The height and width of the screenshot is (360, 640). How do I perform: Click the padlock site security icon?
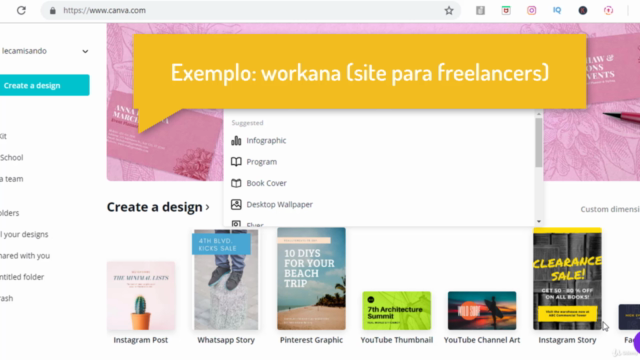coord(53,11)
